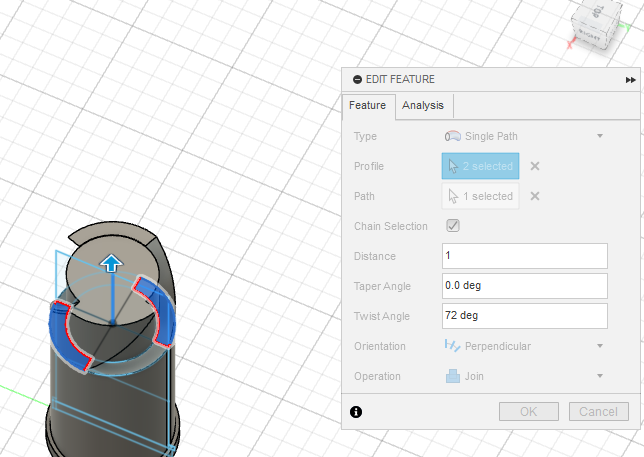The height and width of the screenshot is (457, 644).
Task: Clear the Profile selection with X
Action: 535,166
